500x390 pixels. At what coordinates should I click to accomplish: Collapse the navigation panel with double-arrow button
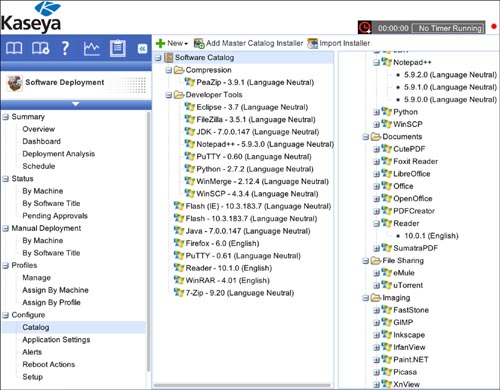142,49
